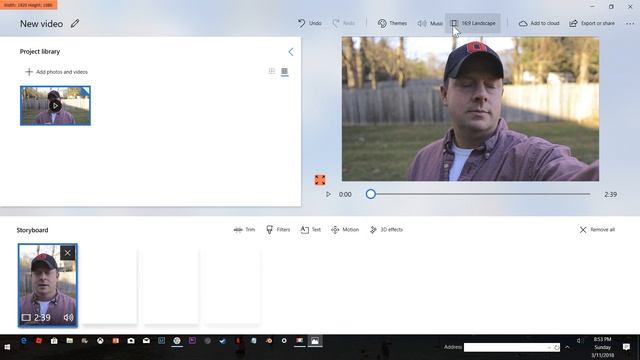Toggle the storyboard clip's volume icon
Viewport: 640px width, 360px height.
pos(69,317)
